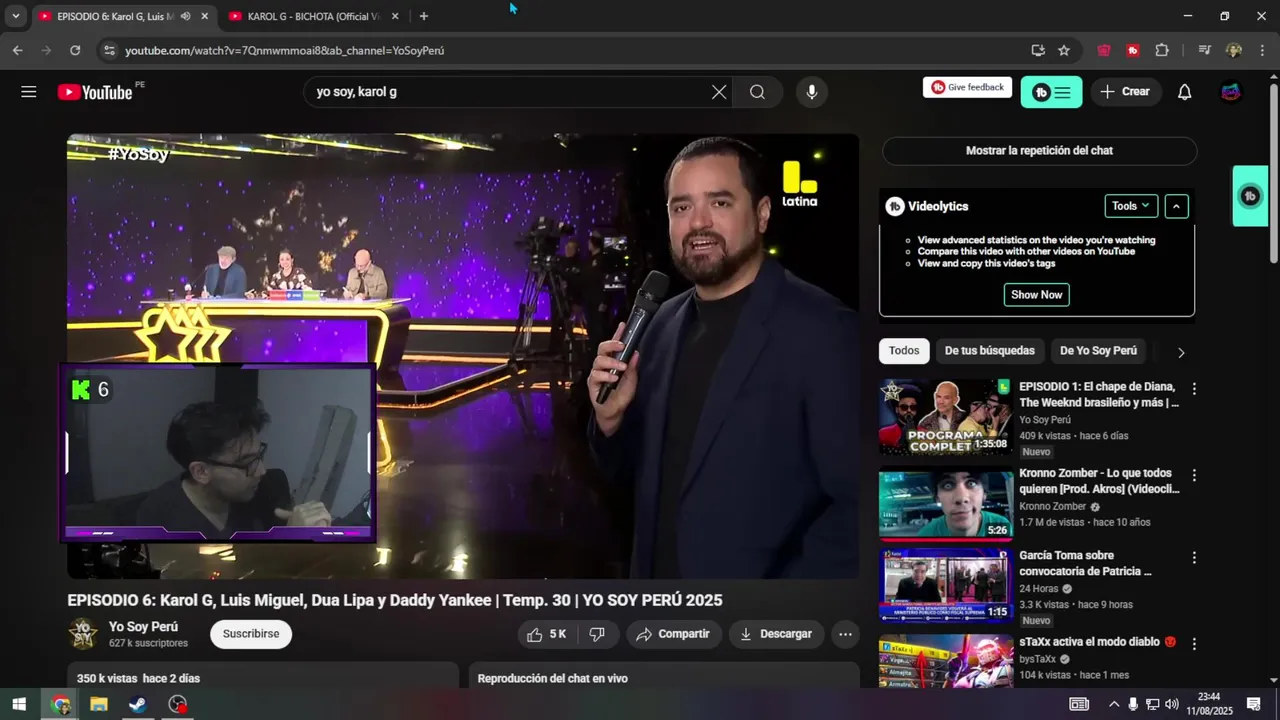Image resolution: width=1280 pixels, height=720 pixels.
Task: Click Show Now in Videolytics
Action: point(1036,295)
